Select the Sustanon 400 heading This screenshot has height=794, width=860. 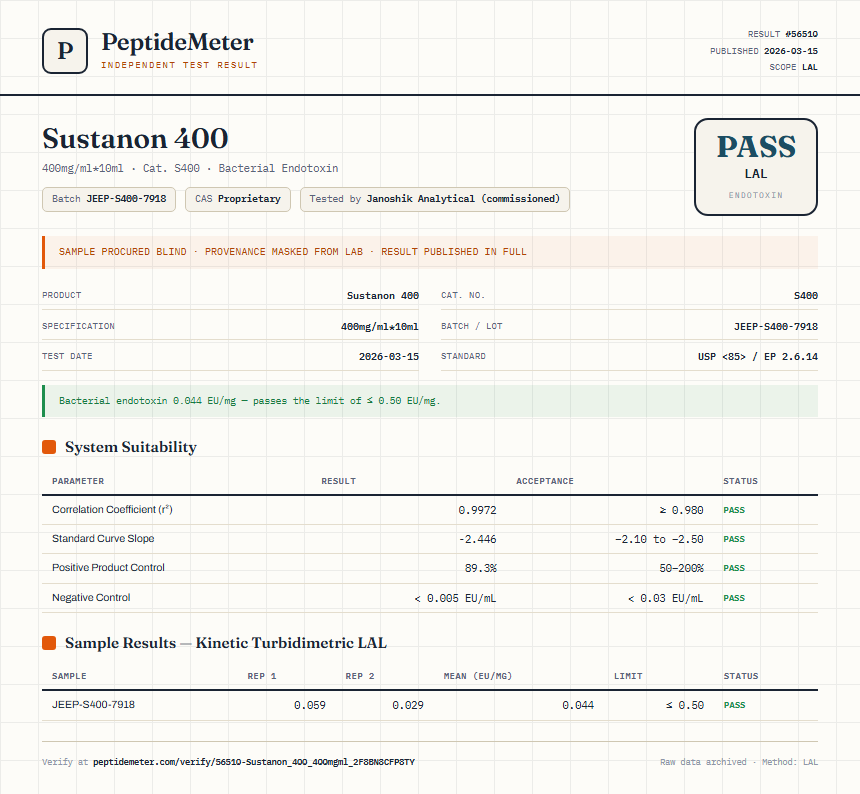pyautogui.click(x=135, y=138)
